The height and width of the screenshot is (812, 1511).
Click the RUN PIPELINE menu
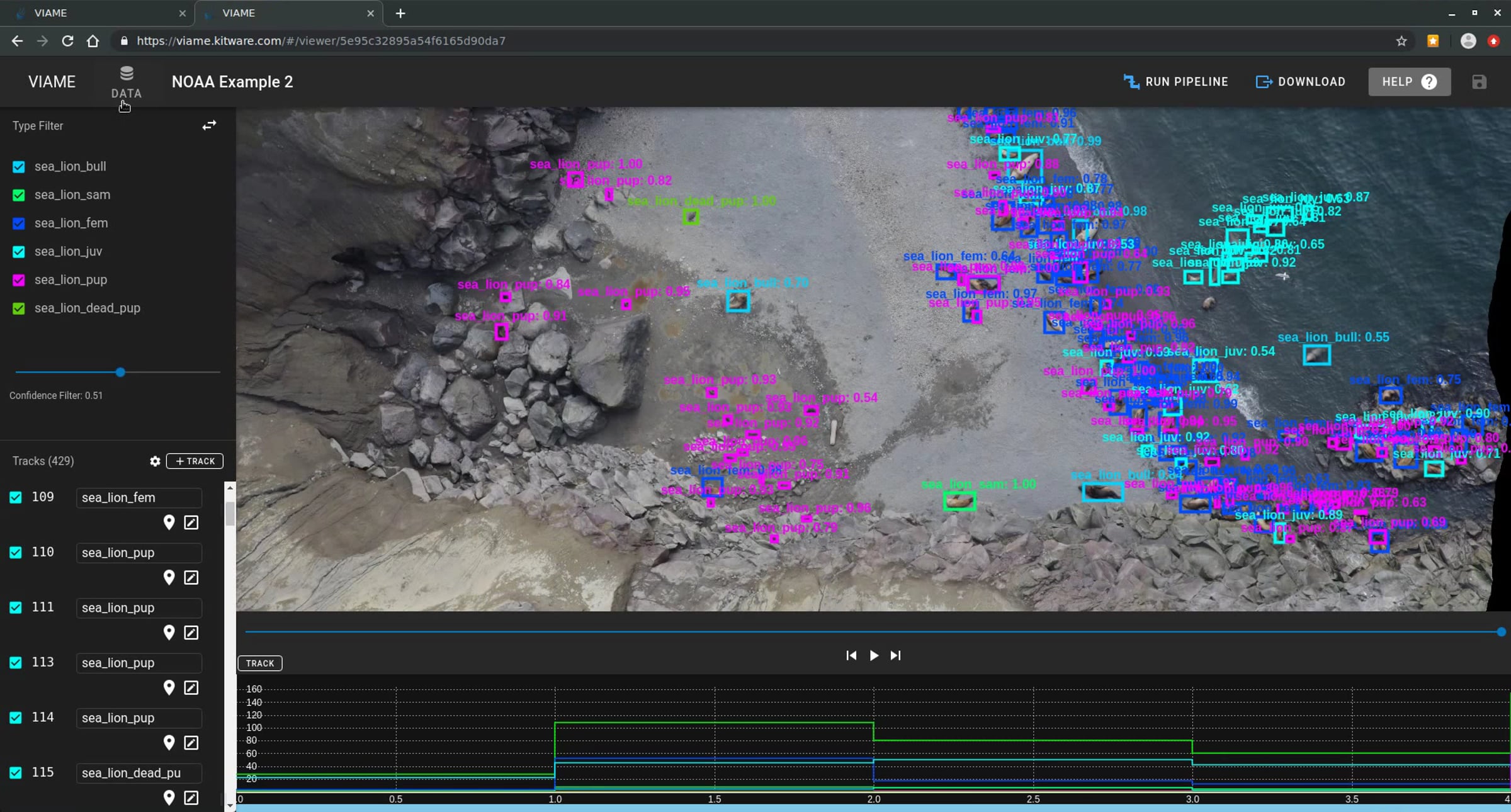pyautogui.click(x=1175, y=82)
